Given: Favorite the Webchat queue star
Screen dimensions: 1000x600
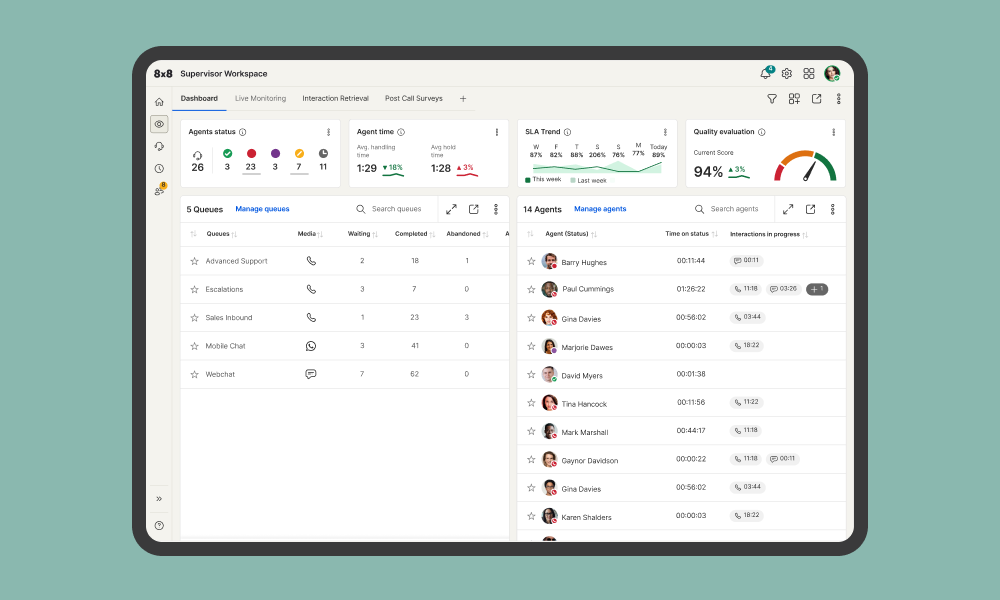Looking at the screenshot, I should [195, 374].
